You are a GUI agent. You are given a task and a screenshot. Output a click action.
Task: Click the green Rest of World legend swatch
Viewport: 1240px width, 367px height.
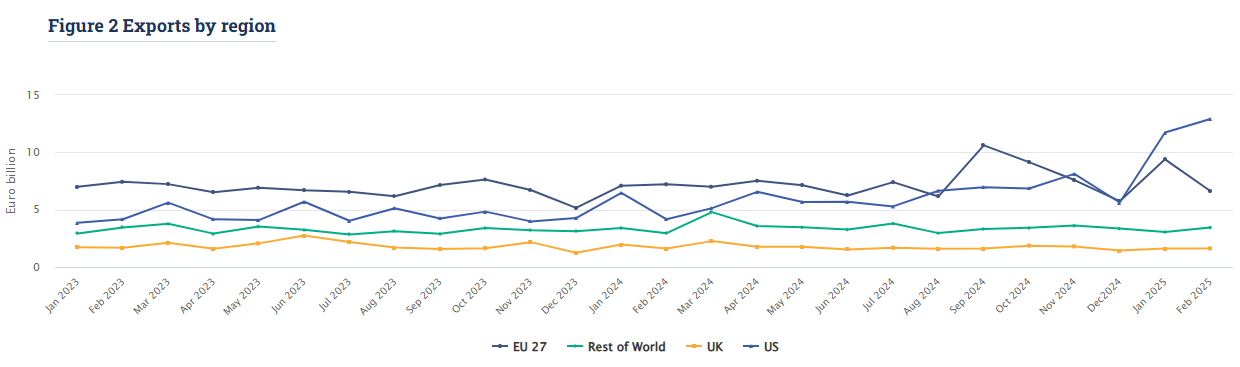tap(576, 347)
